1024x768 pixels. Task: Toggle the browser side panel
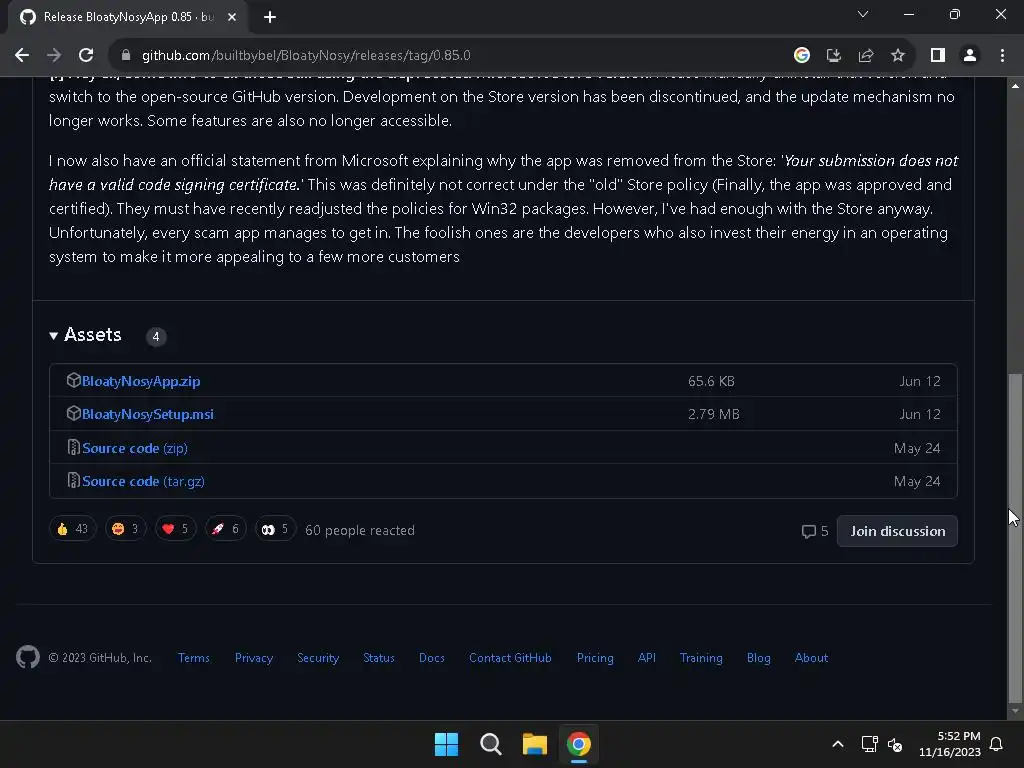coord(938,56)
